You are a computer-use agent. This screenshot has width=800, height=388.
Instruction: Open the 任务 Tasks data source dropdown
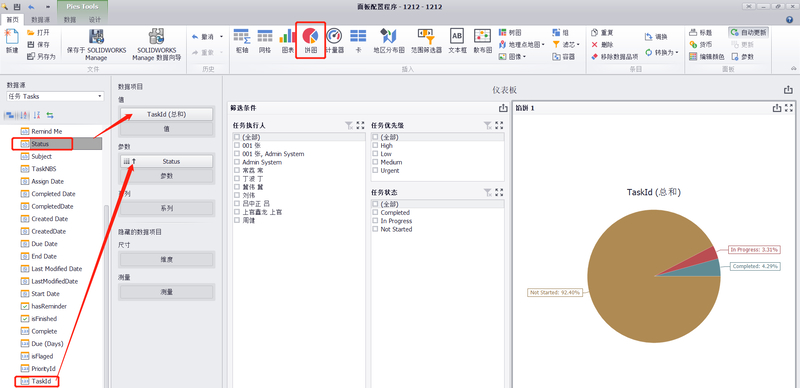pos(99,96)
